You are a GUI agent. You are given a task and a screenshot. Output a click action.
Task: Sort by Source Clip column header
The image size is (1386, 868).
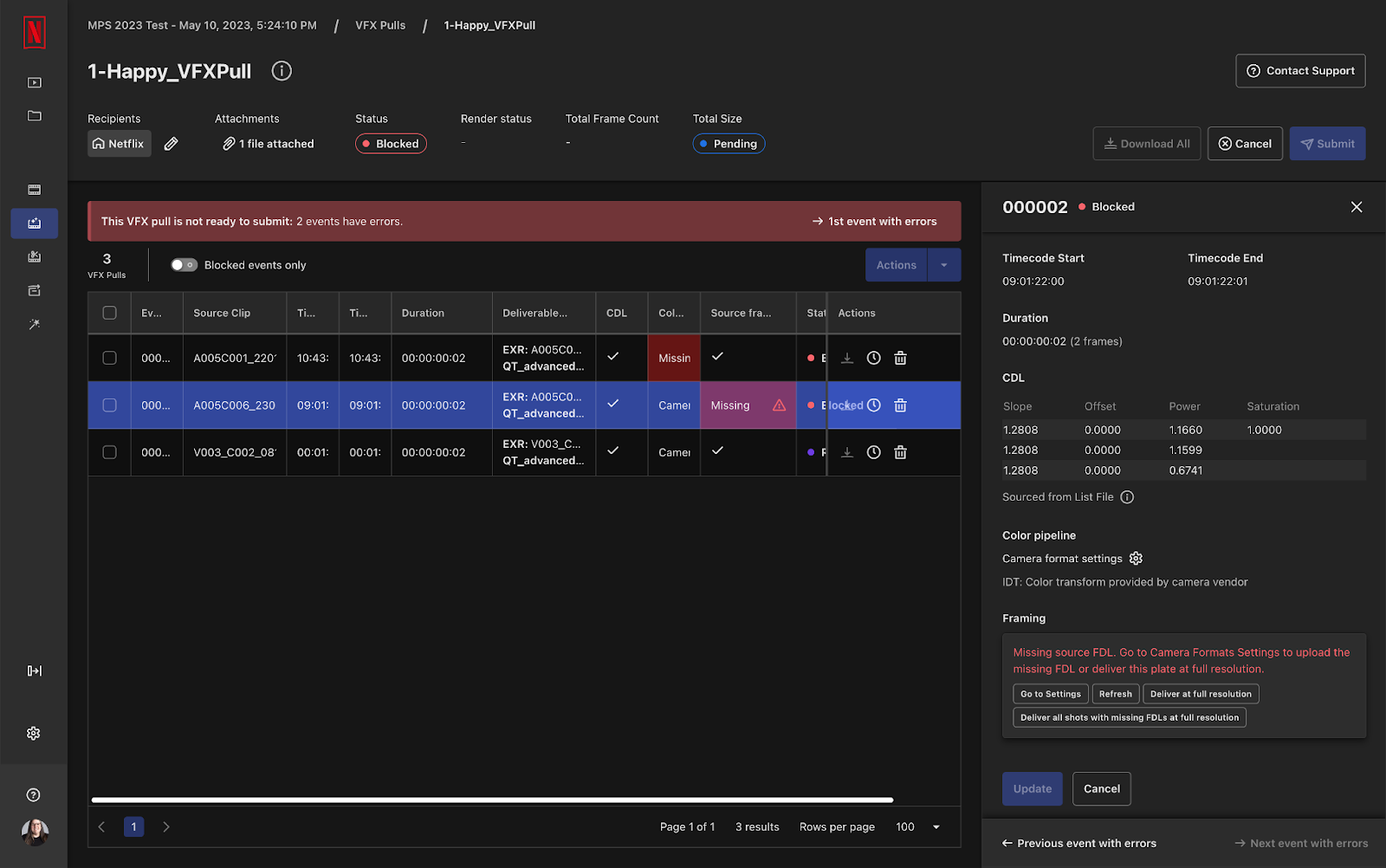222,313
